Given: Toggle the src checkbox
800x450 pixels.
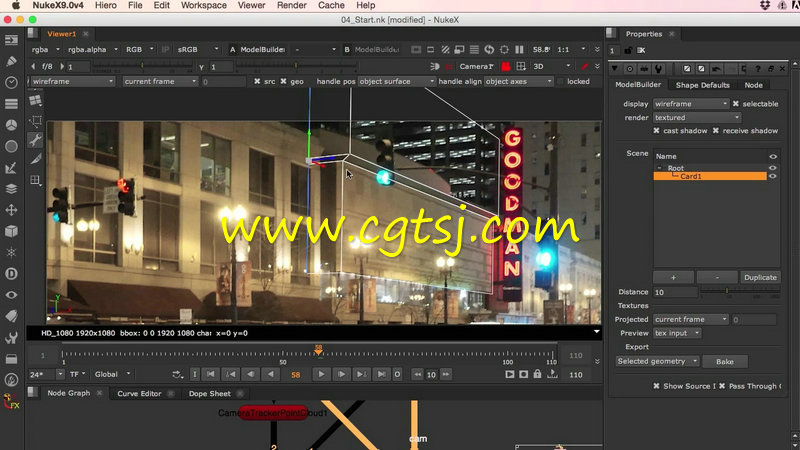Looking at the screenshot, I should (x=257, y=81).
